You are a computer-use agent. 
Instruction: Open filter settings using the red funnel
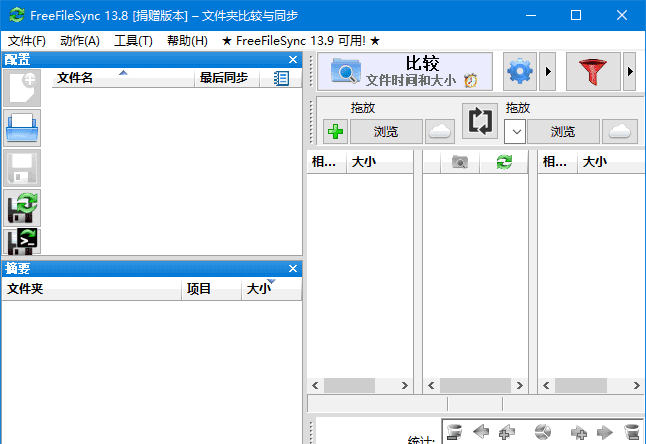592,72
